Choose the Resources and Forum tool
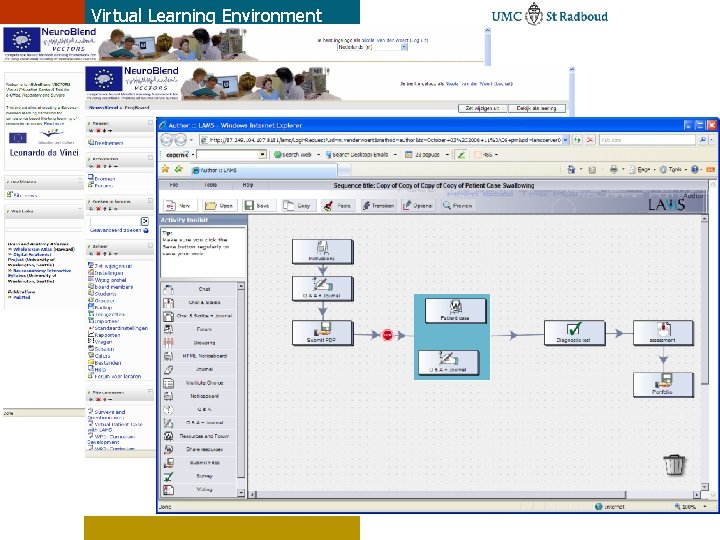Viewport: 720px width, 540px height. [x=198, y=436]
